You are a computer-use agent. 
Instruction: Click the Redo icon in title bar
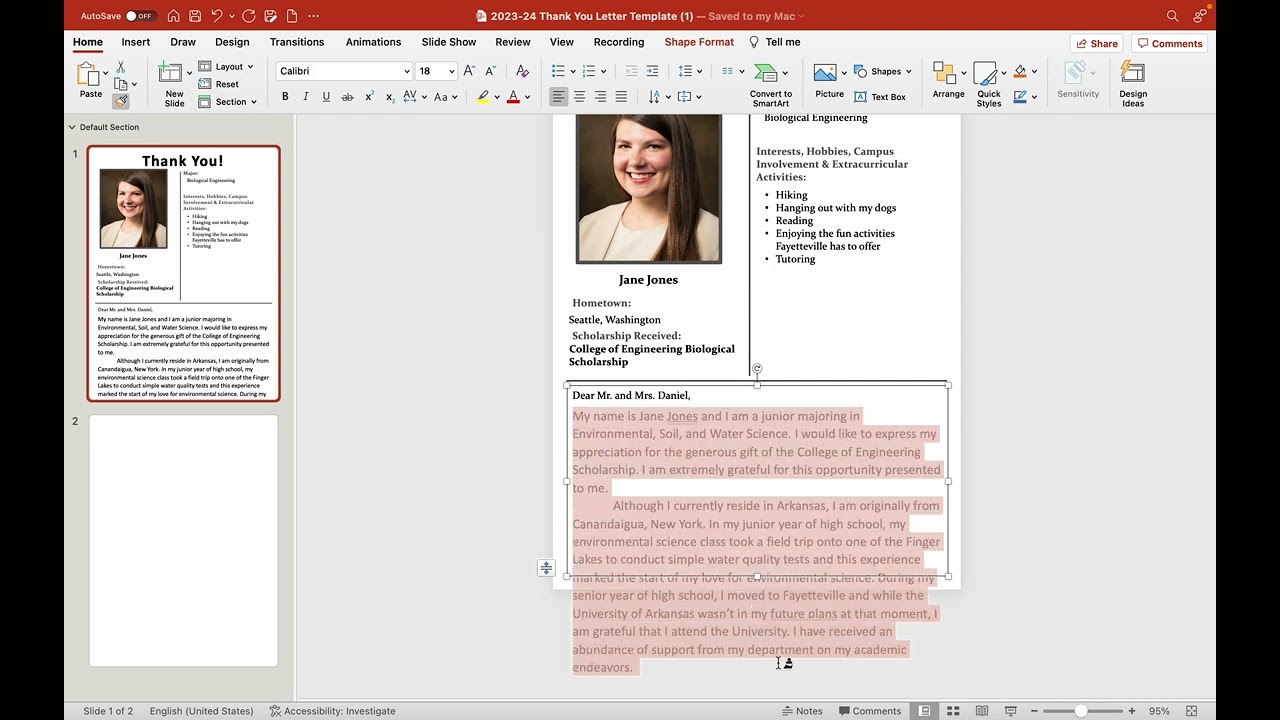point(248,16)
